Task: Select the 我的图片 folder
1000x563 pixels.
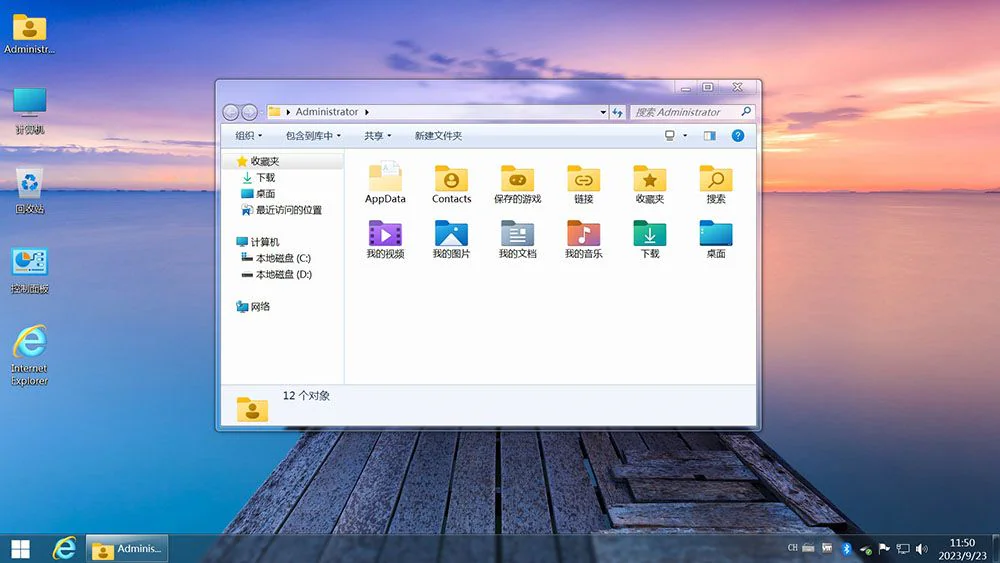Action: (452, 239)
